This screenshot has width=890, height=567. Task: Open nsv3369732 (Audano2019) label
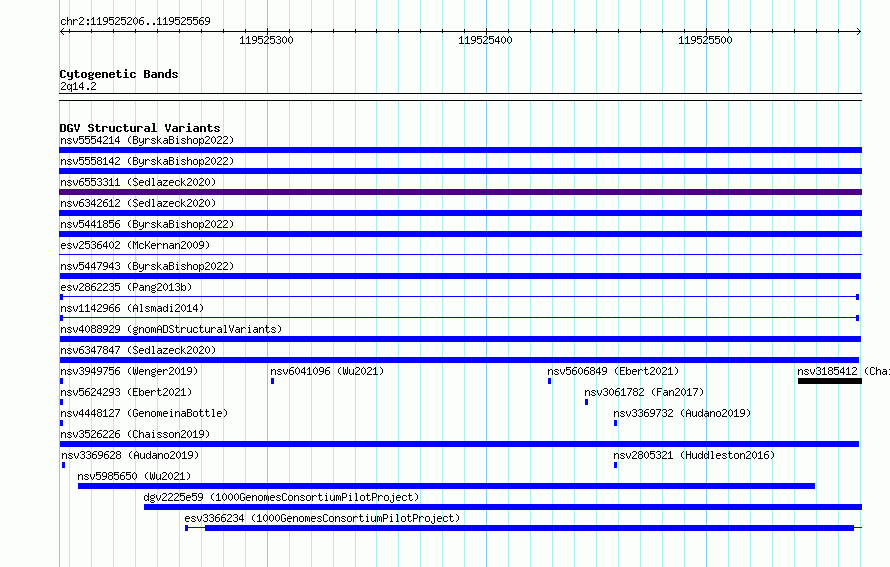682,413
